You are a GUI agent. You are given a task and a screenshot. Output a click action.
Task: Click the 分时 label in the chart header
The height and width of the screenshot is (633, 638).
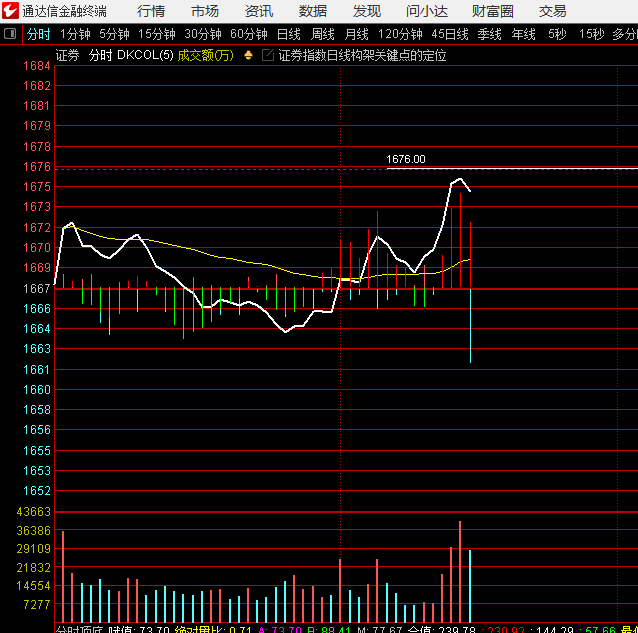click(100, 55)
